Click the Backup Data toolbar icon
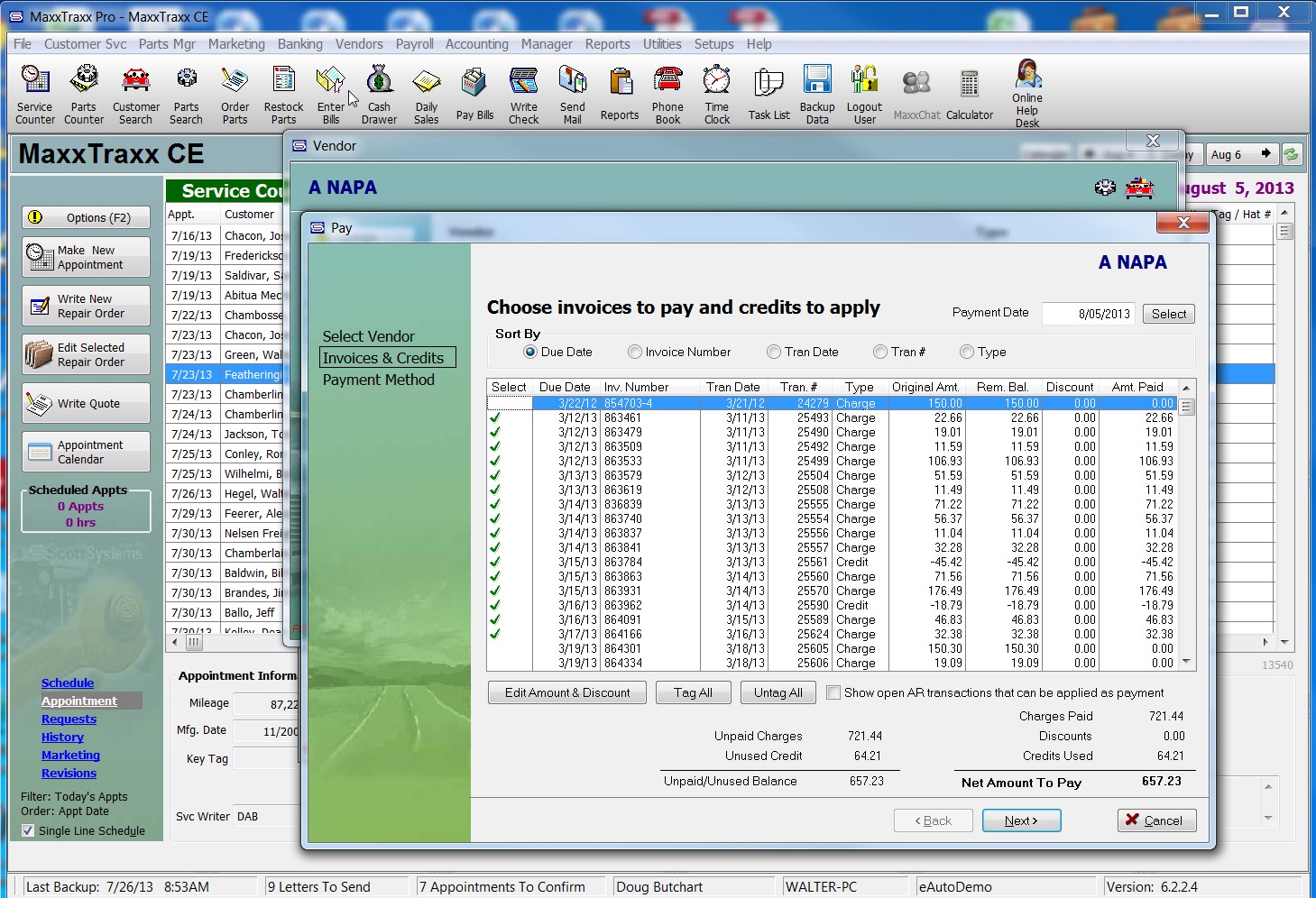Screen dimensions: 1316x898 [817, 95]
